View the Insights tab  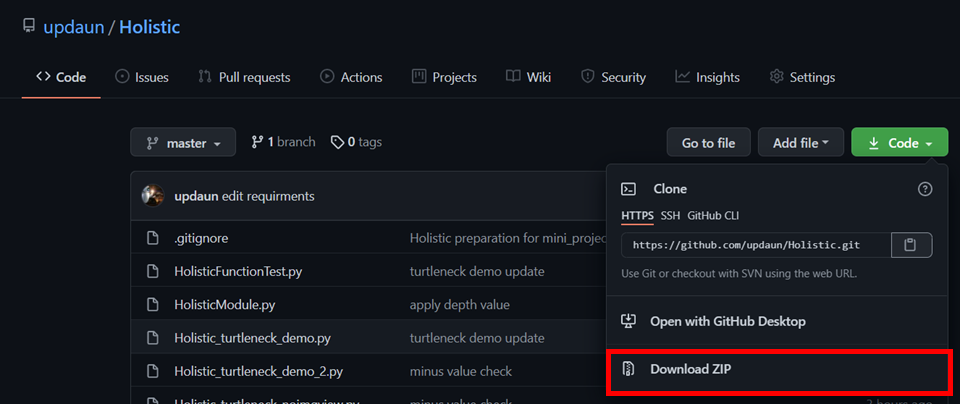pyautogui.click(x=708, y=77)
